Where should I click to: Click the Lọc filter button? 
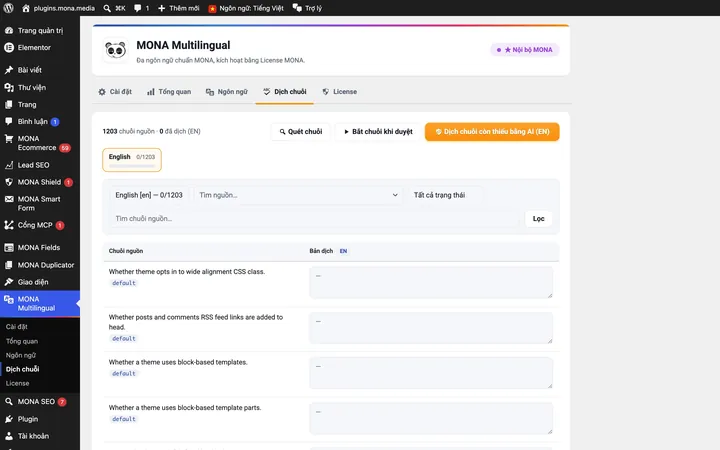(538, 219)
